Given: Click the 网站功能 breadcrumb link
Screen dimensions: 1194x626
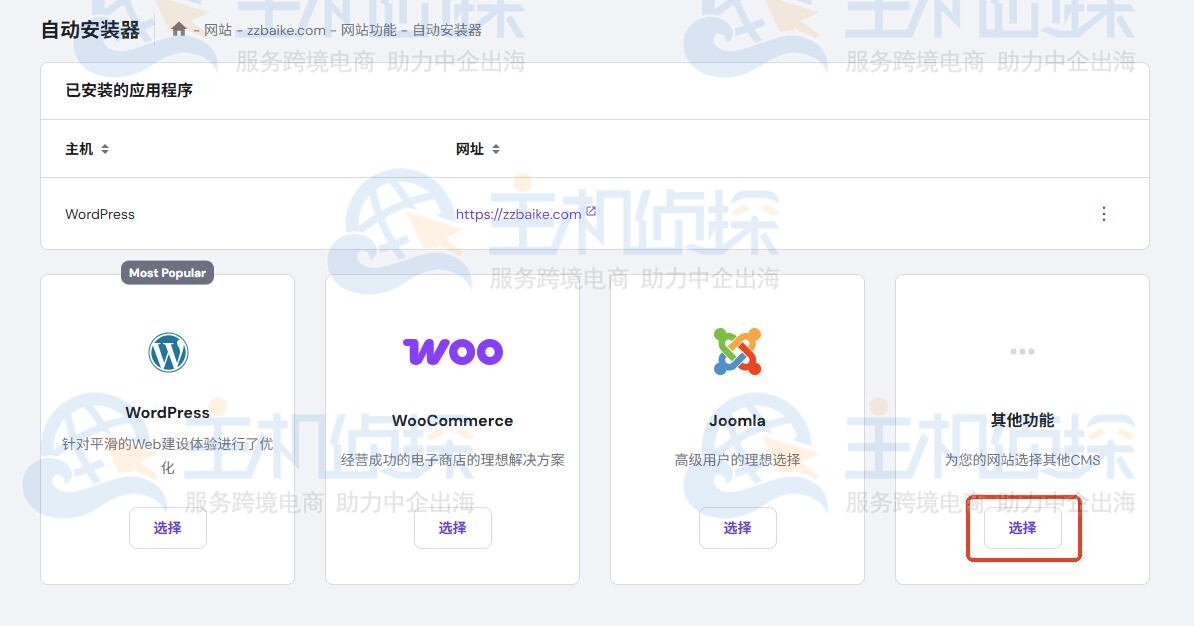Looking at the screenshot, I should pyautogui.click(x=367, y=30).
